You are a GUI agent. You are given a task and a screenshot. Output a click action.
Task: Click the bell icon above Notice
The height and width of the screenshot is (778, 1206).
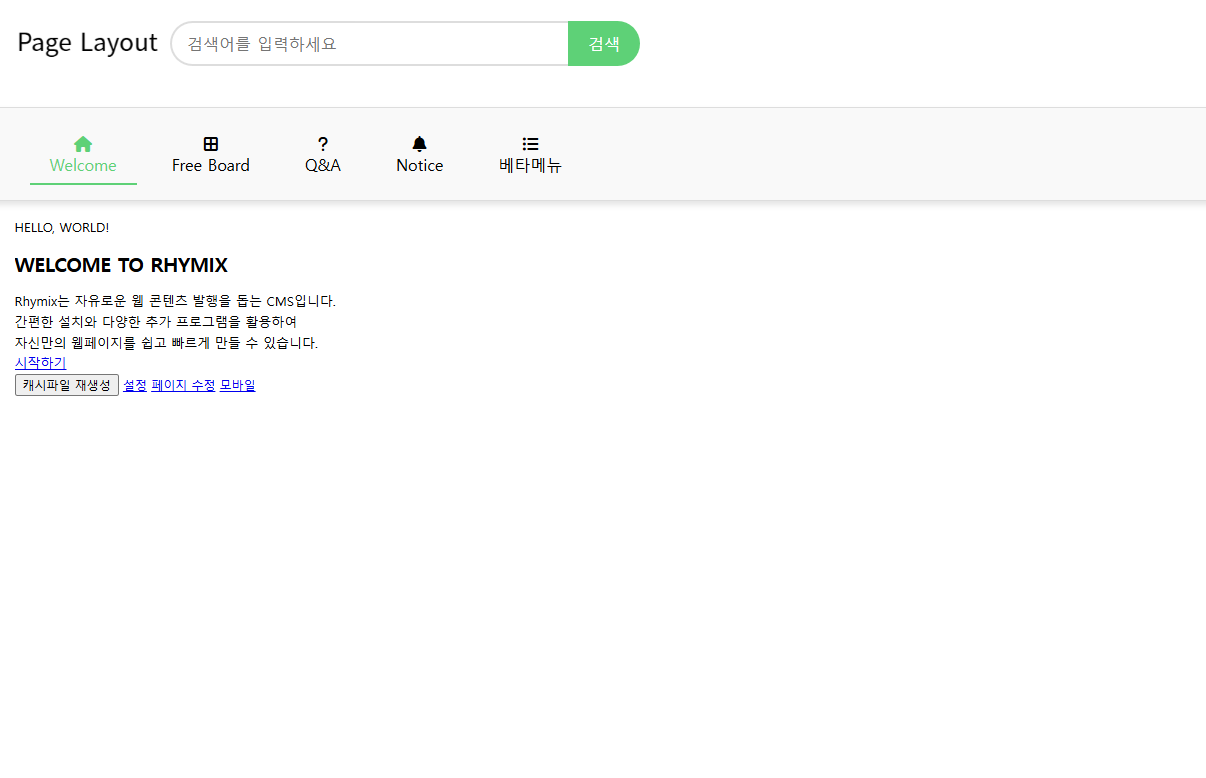click(x=420, y=144)
